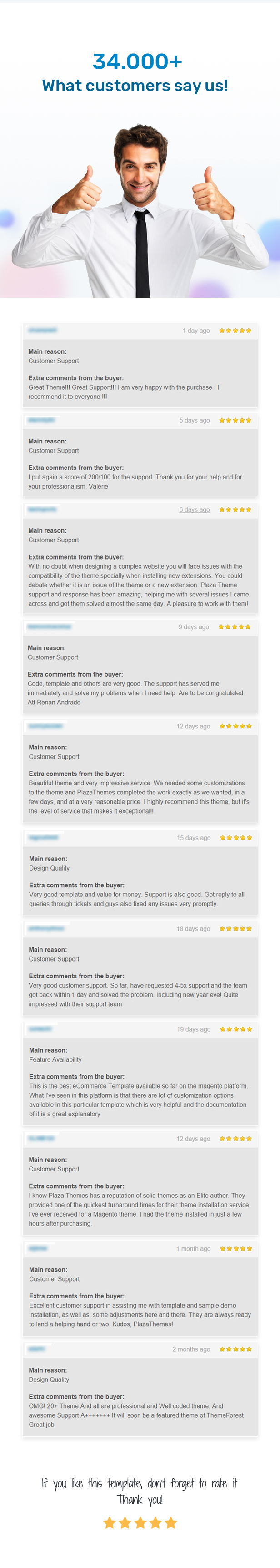Select the star rating next to "6 days ago"
The height and width of the screenshot is (1568, 280).
pos(235,509)
